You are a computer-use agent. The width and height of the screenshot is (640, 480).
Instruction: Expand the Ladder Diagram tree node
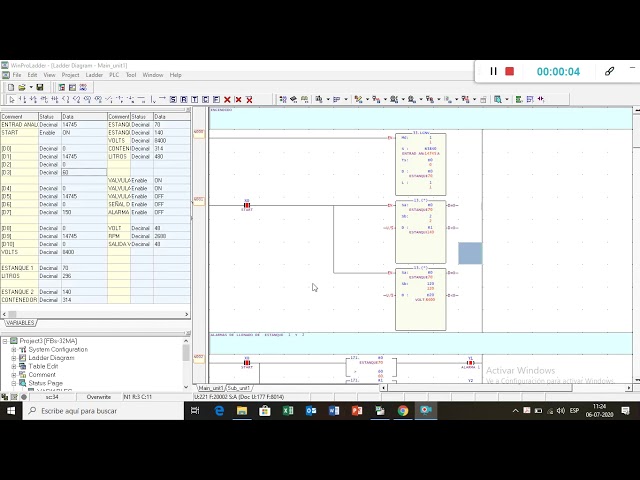14,358
